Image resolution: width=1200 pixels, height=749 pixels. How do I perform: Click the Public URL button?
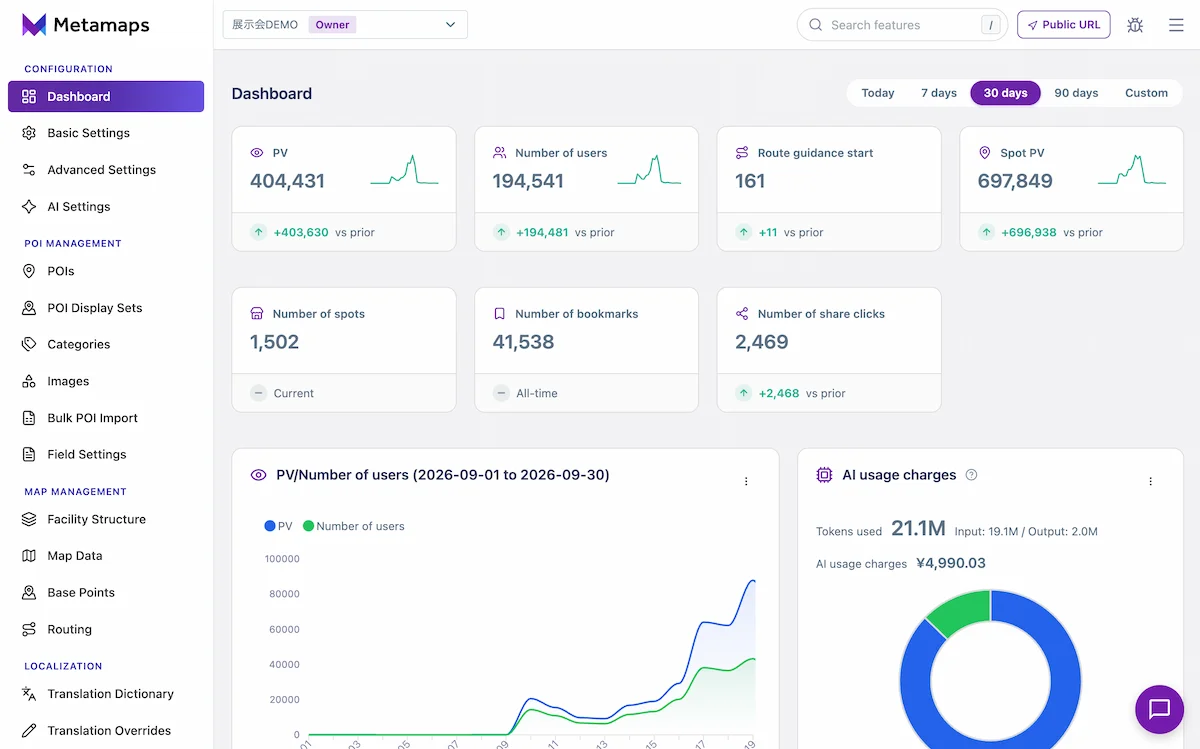[1063, 25]
